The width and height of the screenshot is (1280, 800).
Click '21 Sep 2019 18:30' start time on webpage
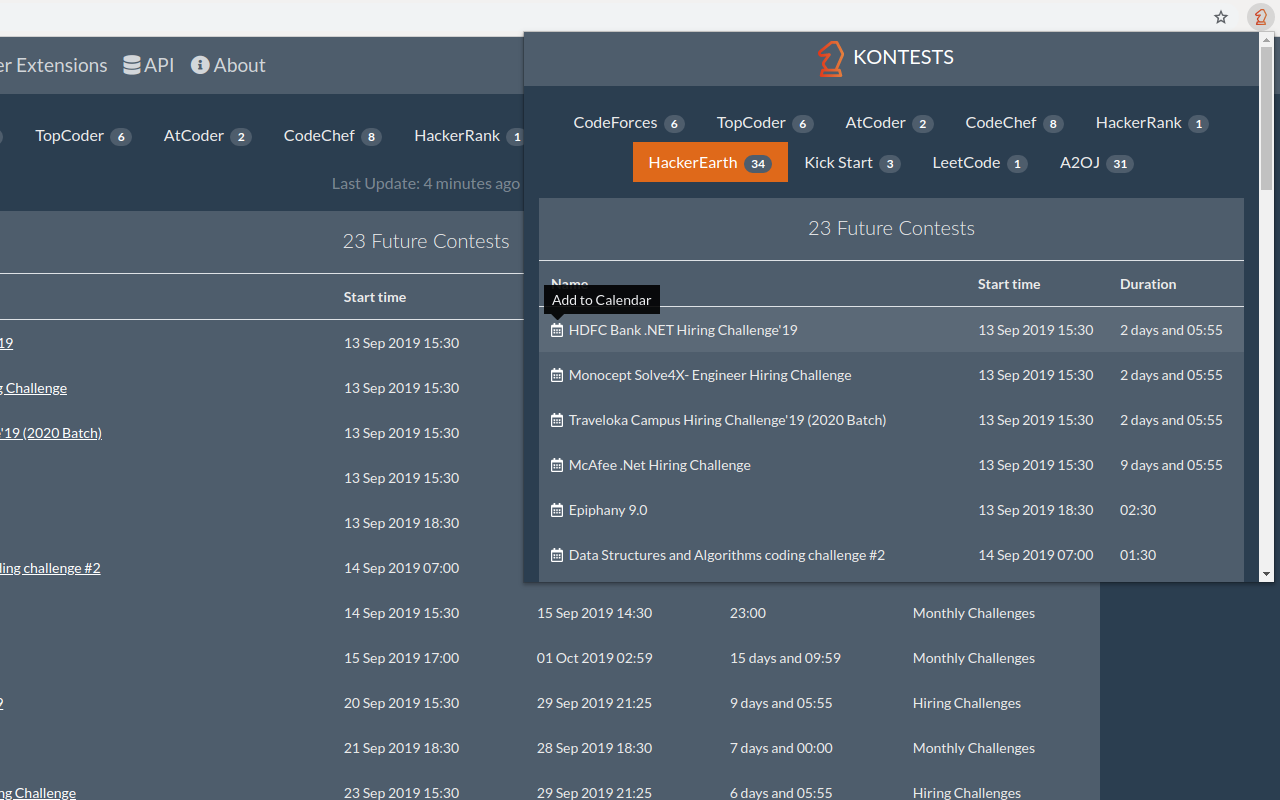pyautogui.click(x=402, y=748)
